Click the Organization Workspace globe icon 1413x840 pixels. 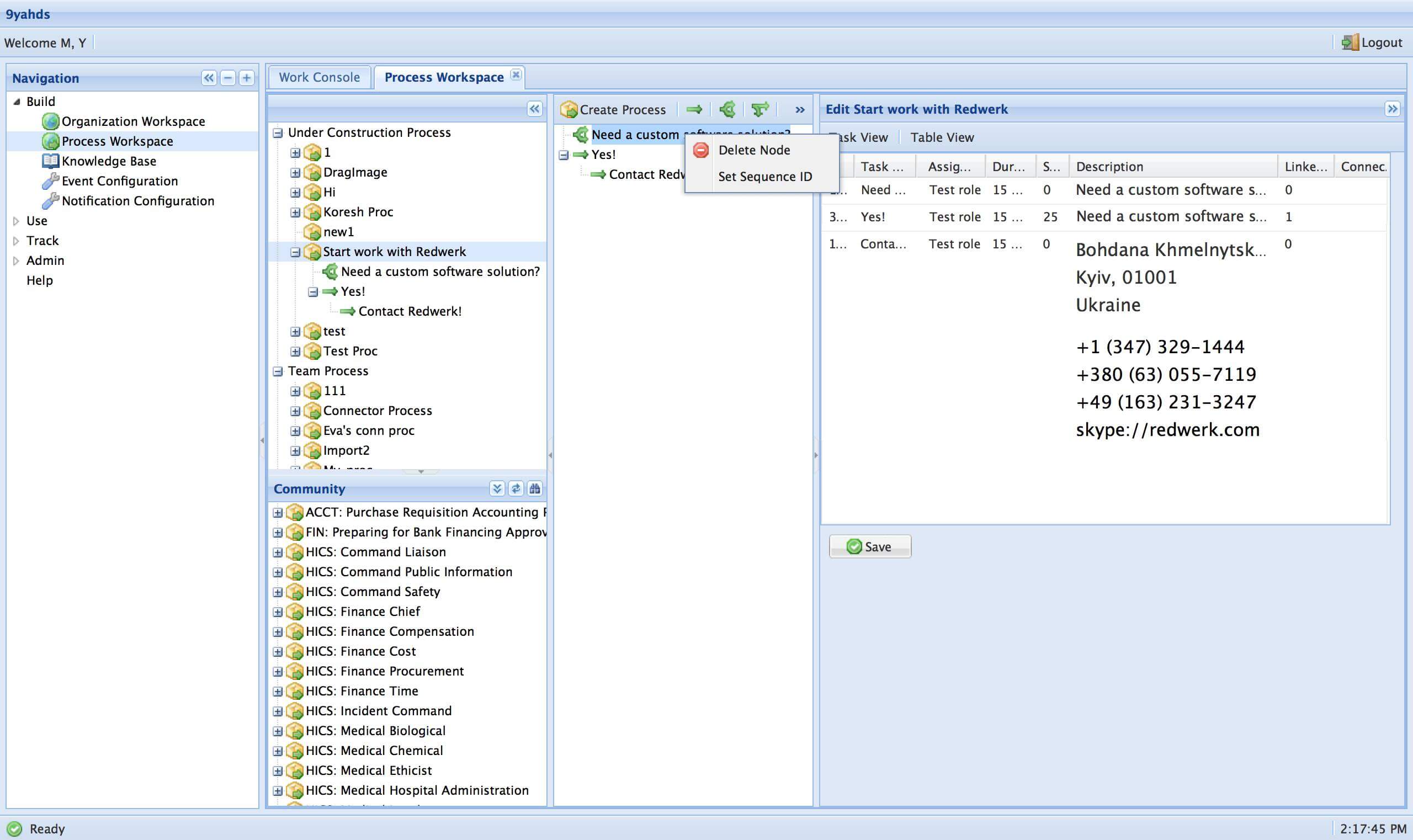click(x=50, y=121)
